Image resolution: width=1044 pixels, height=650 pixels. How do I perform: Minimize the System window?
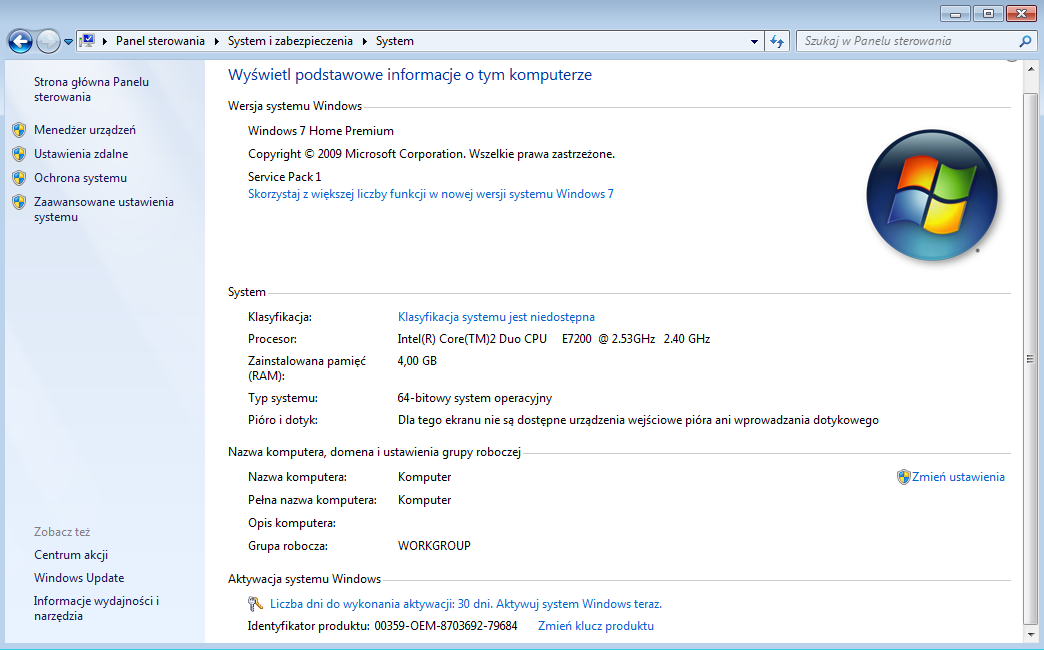tap(955, 13)
